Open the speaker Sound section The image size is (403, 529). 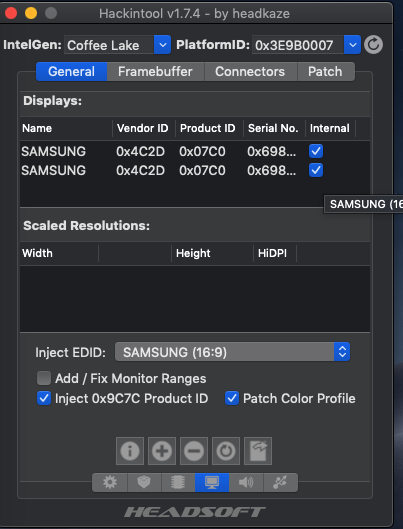click(x=246, y=482)
